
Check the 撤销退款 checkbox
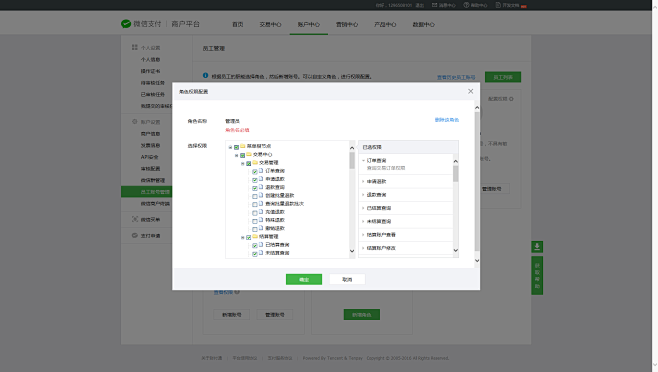(x=255, y=229)
